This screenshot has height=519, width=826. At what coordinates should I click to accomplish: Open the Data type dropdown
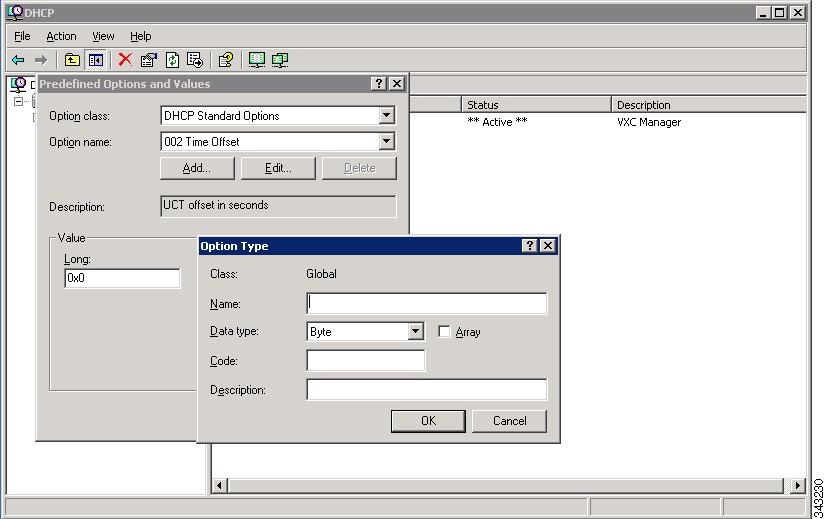pos(416,331)
